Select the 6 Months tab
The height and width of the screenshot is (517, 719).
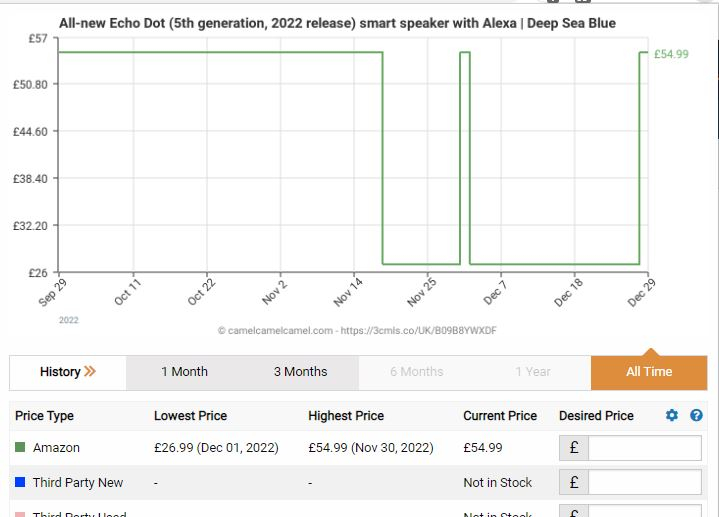point(417,372)
